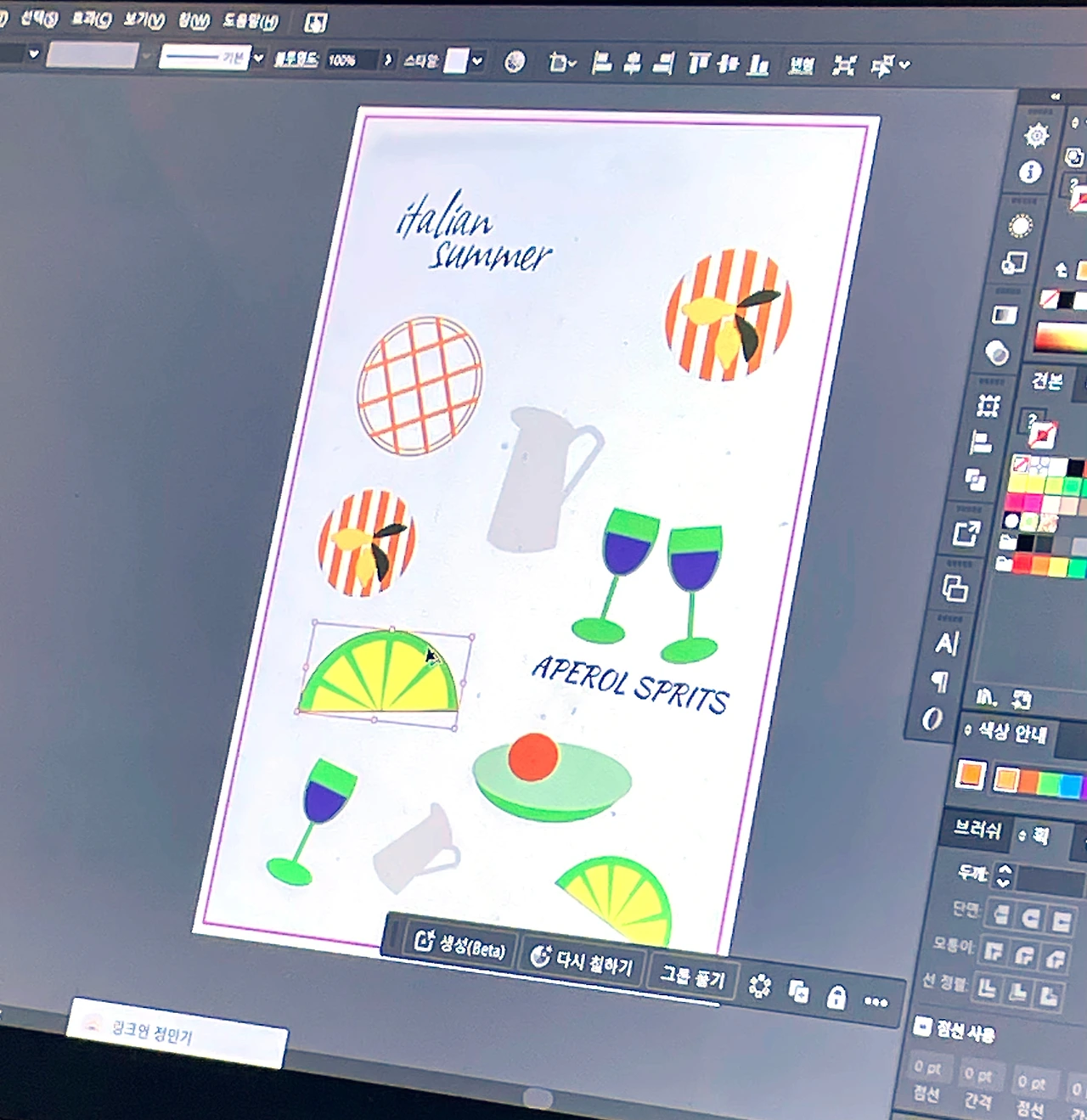Viewport: 1087px width, 1120px height.
Task: Click the 불투명도 opacity label link
Action: [x=296, y=59]
